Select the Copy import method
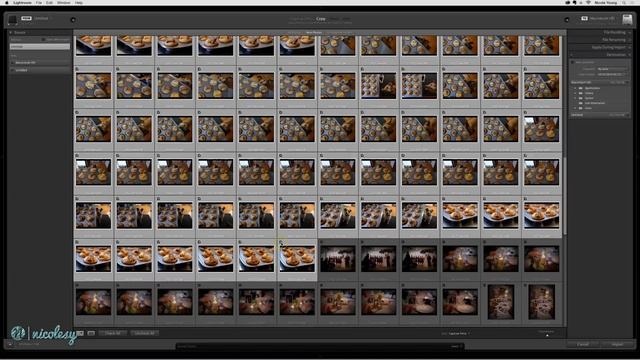 321,19
